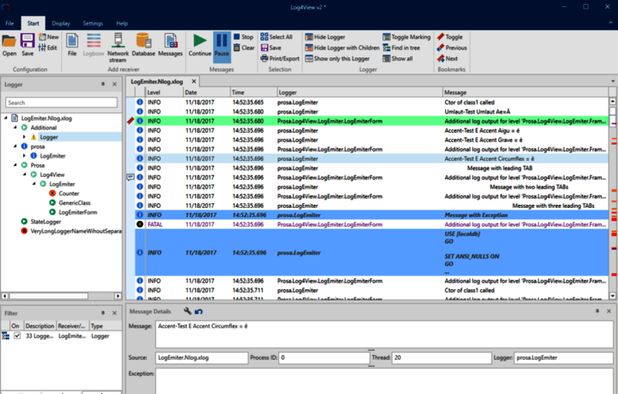This screenshot has height=394, width=618.
Task: Close the LogEmiter.Nlog.xlog tab
Action: (x=194, y=81)
